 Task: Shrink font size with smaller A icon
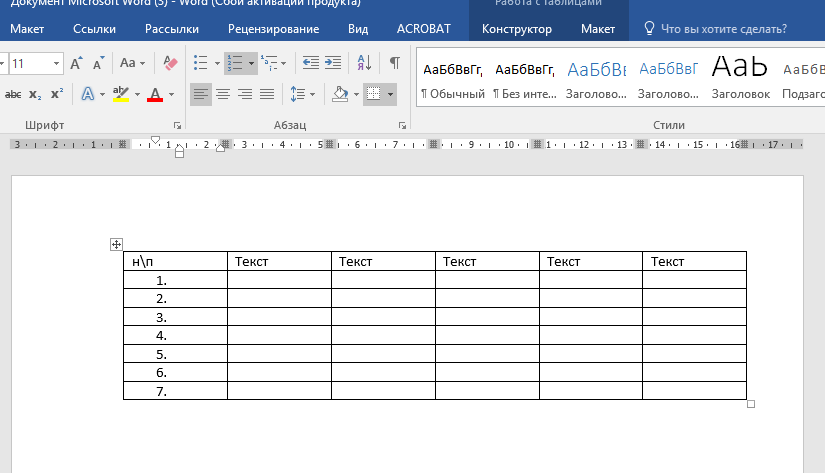[98, 64]
